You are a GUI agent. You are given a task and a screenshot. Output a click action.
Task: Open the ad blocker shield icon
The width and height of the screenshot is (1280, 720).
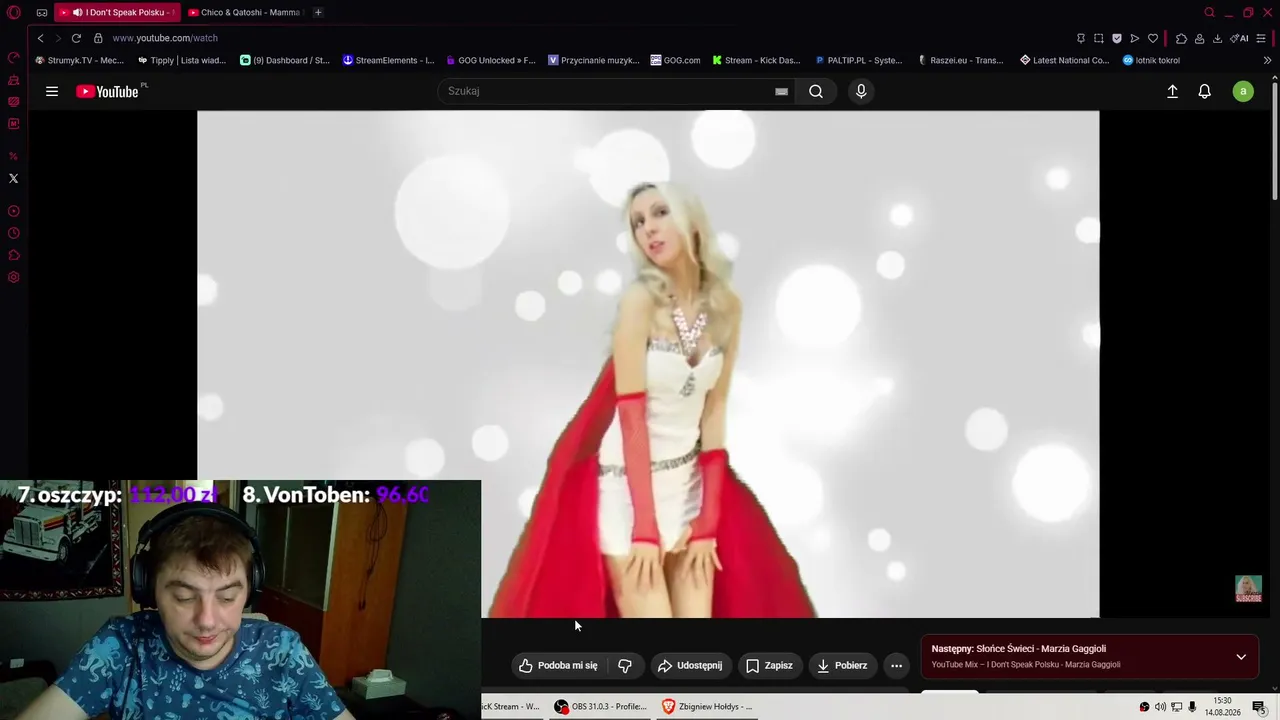point(1117,38)
